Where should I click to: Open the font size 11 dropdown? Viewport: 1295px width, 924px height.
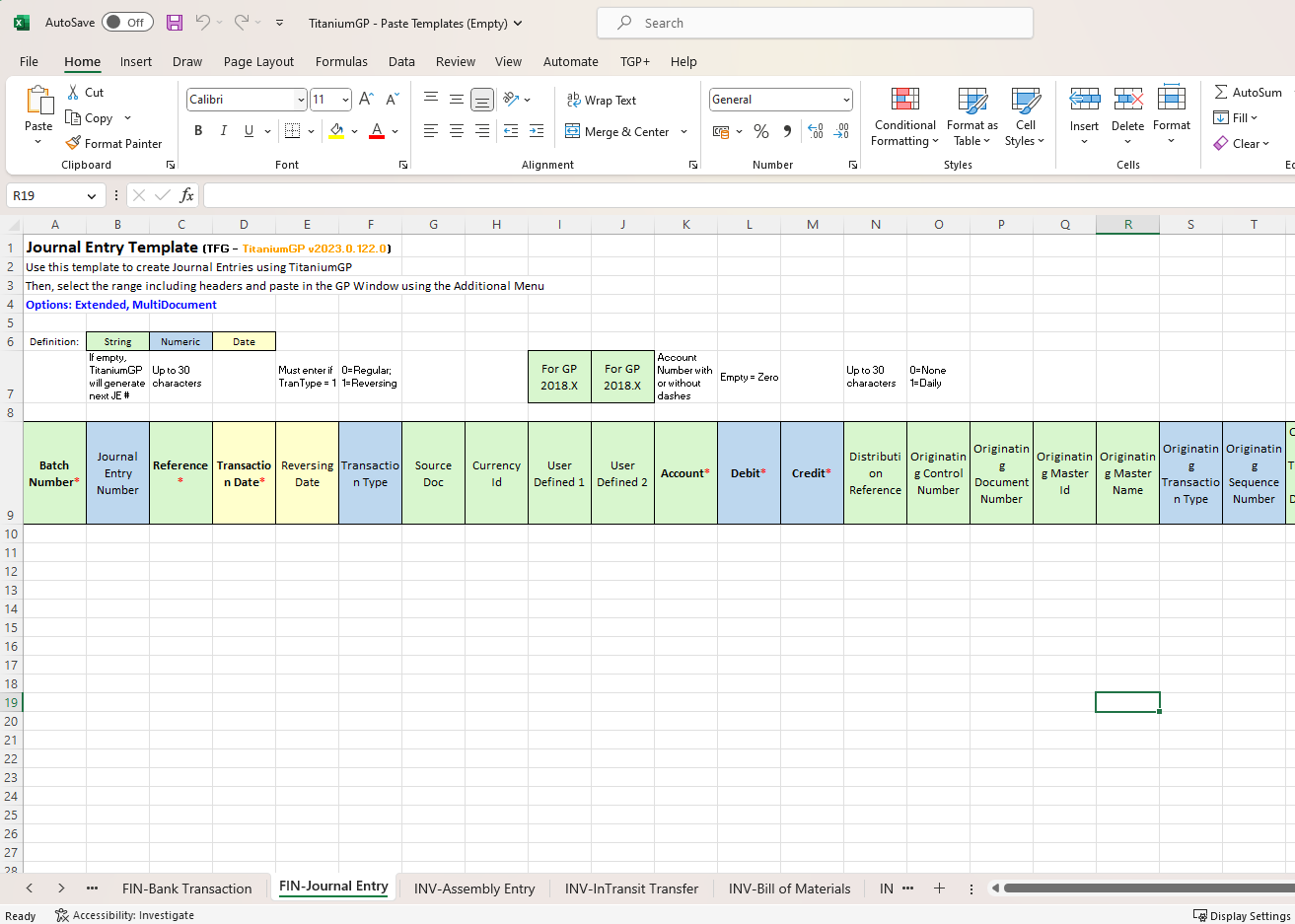(345, 100)
